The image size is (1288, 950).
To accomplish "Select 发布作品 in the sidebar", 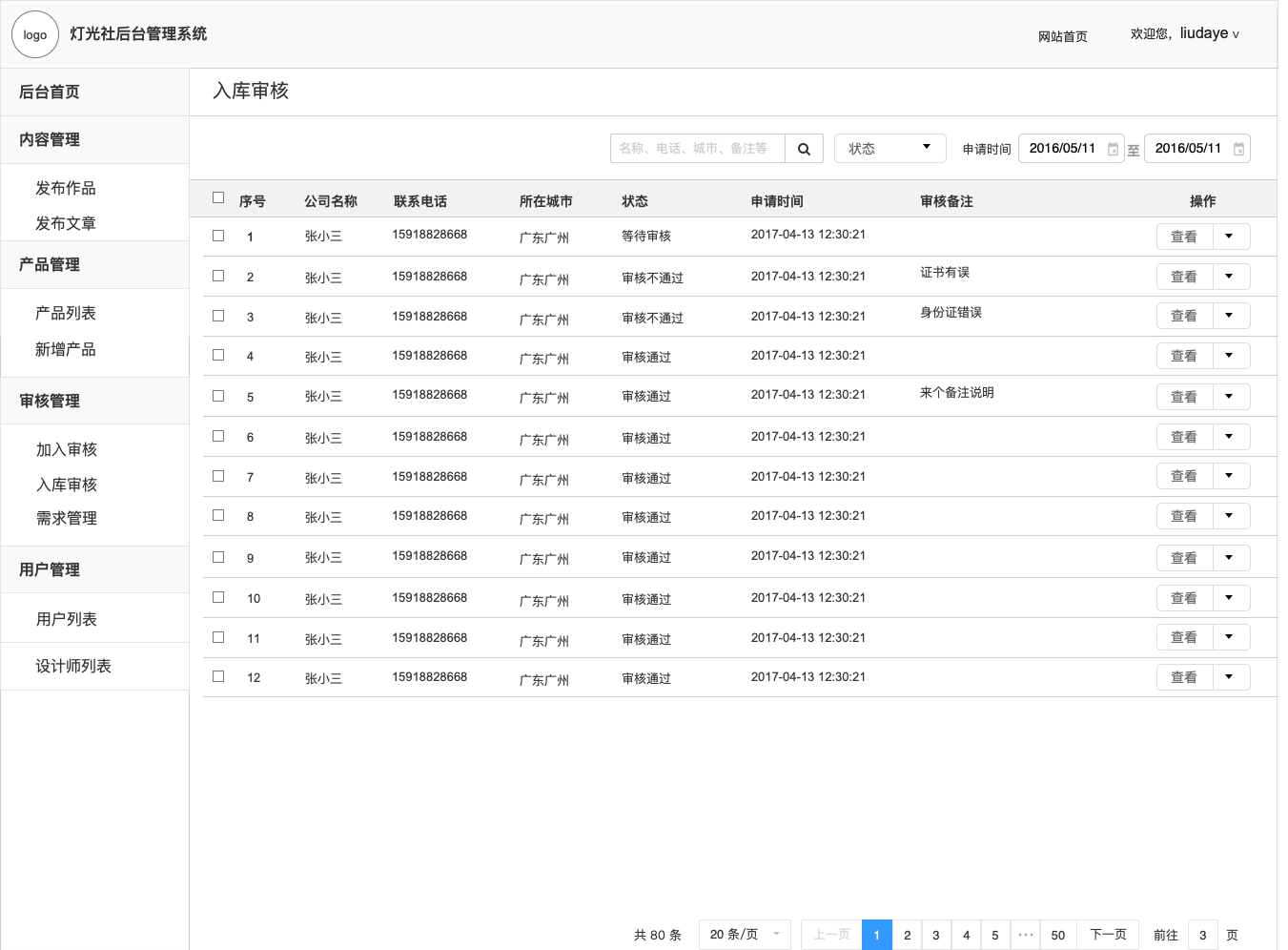I will [66, 188].
